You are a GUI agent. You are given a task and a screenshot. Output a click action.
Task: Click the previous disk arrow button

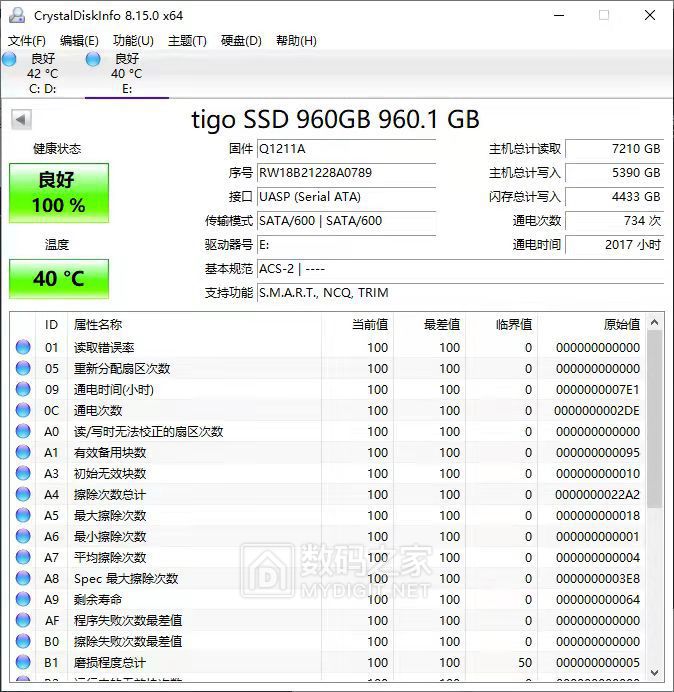(x=21, y=120)
